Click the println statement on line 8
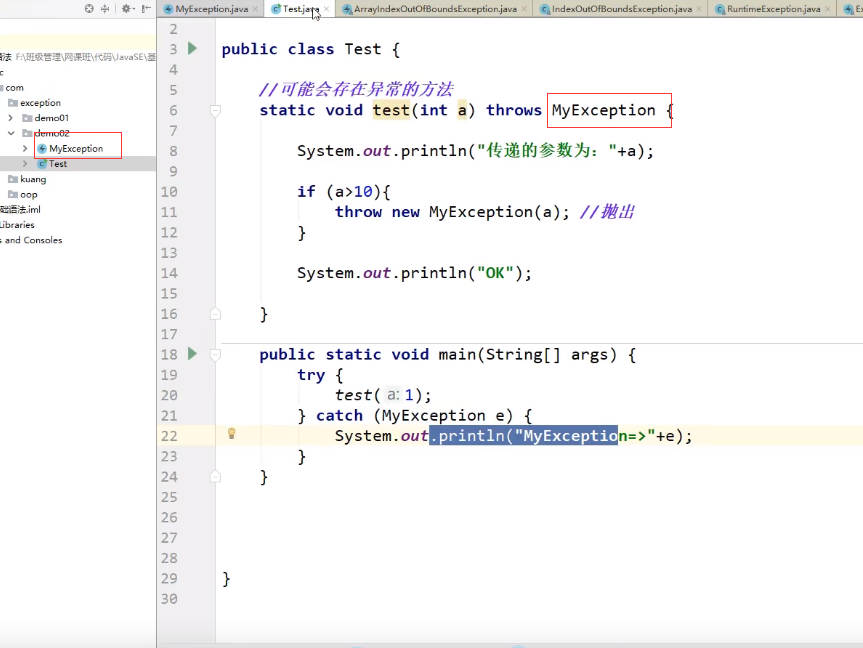This screenshot has width=863, height=648. point(476,151)
